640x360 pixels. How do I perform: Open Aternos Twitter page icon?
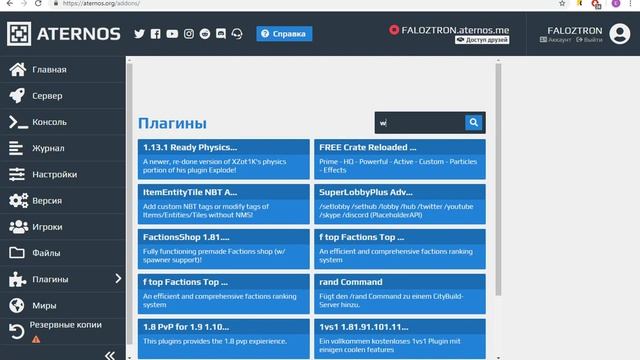pos(139,33)
